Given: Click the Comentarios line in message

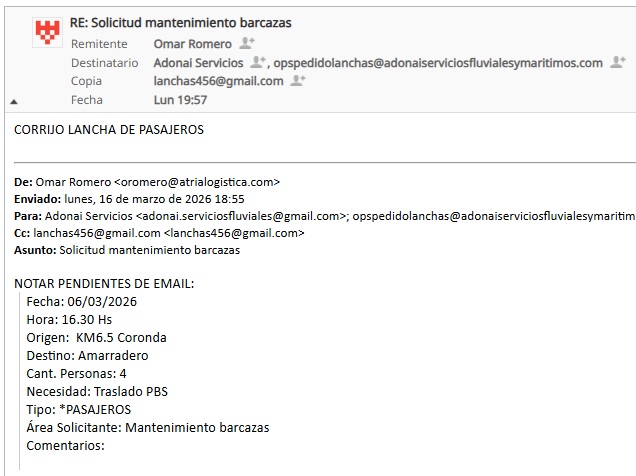Looking at the screenshot, I should click(65, 445).
